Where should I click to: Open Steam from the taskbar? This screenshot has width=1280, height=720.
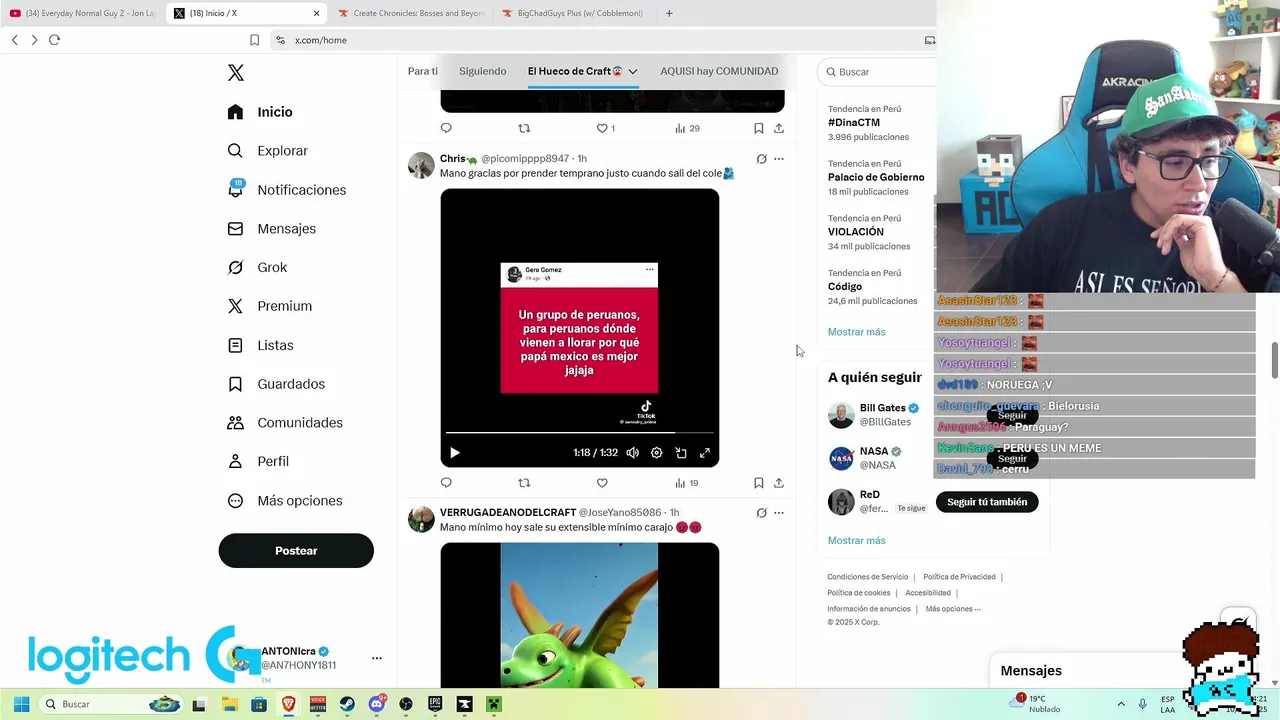pos(347,704)
